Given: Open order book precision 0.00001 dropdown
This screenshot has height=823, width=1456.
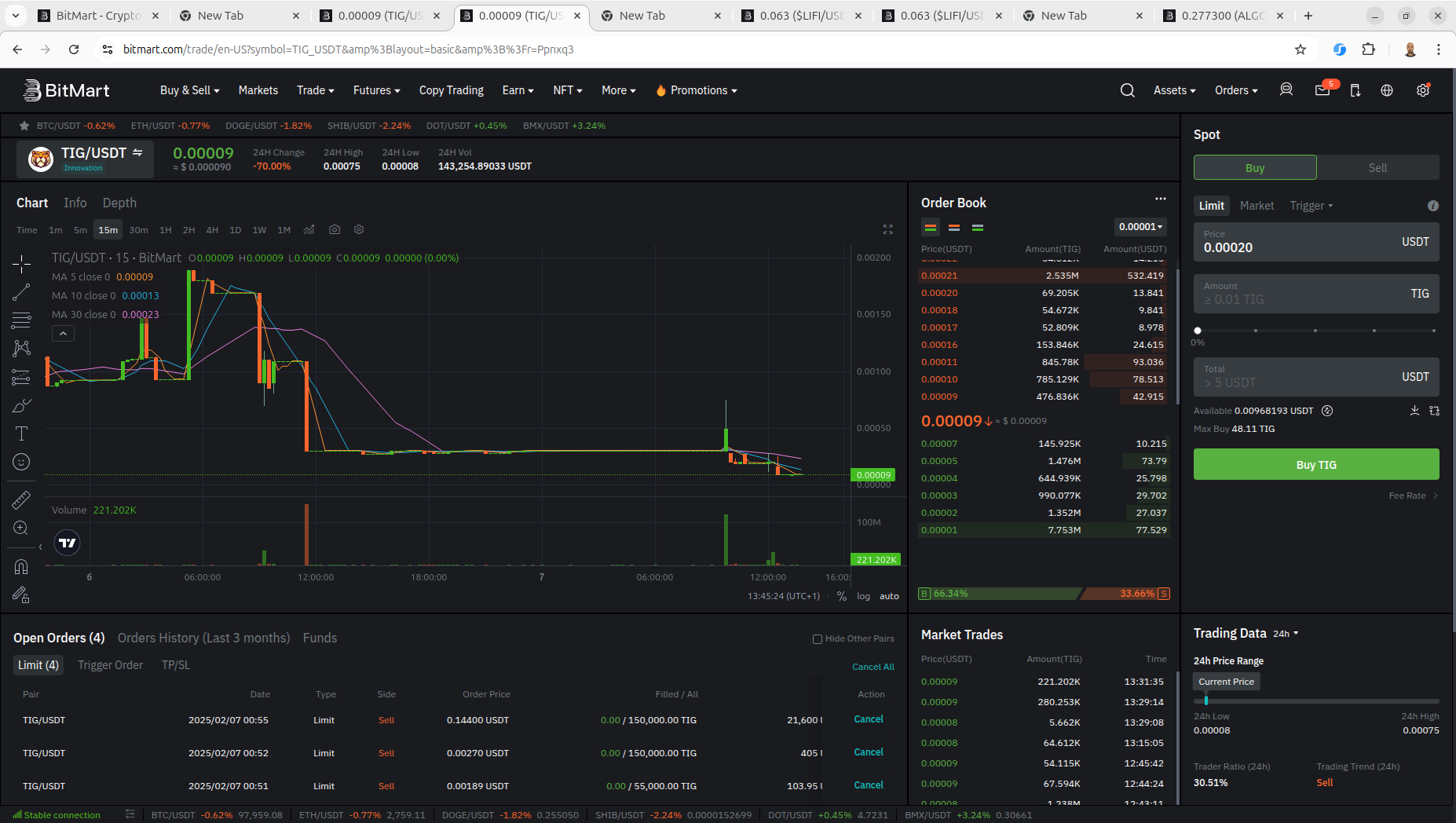Looking at the screenshot, I should 1140,227.
